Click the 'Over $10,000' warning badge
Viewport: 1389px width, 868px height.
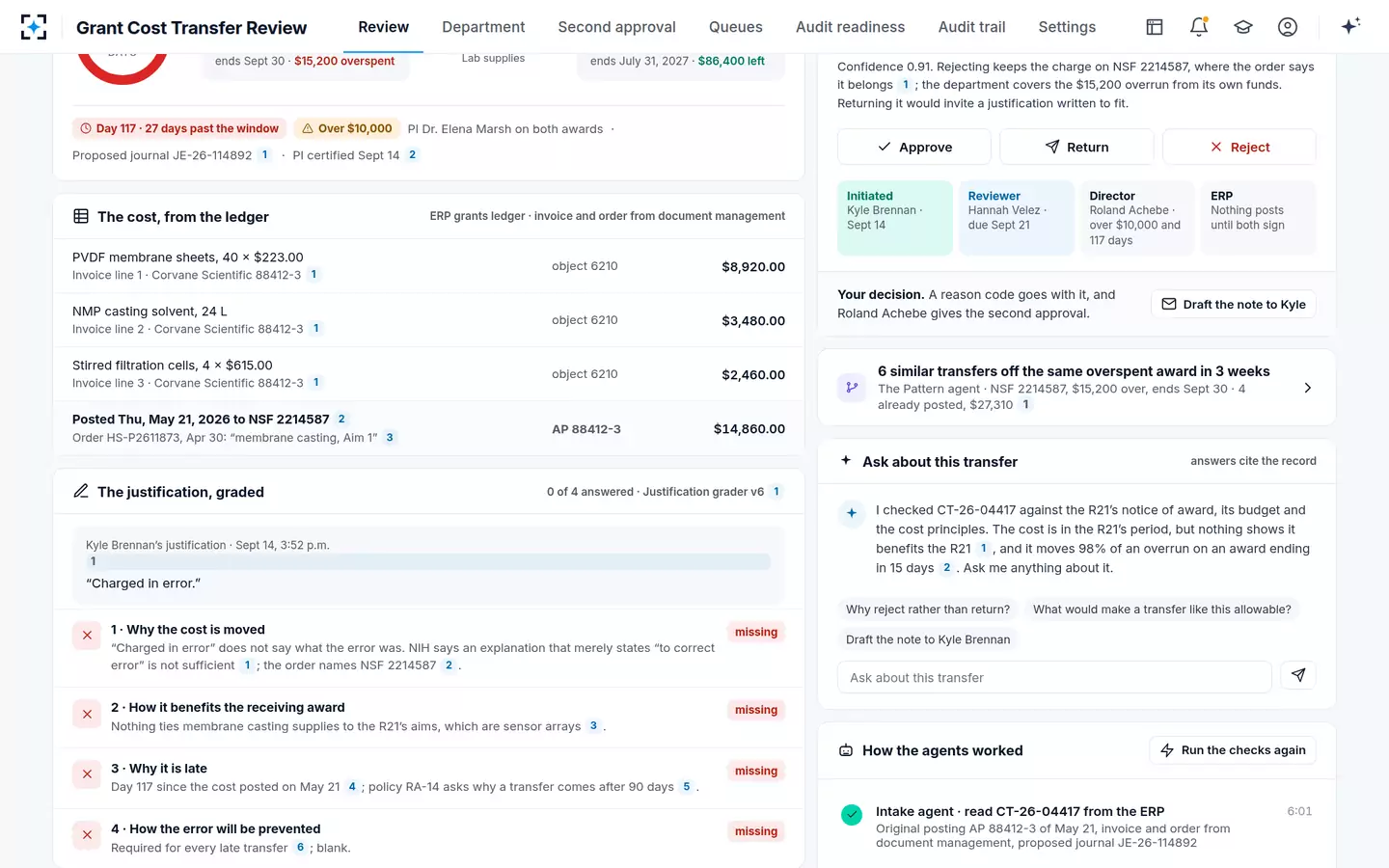(347, 128)
